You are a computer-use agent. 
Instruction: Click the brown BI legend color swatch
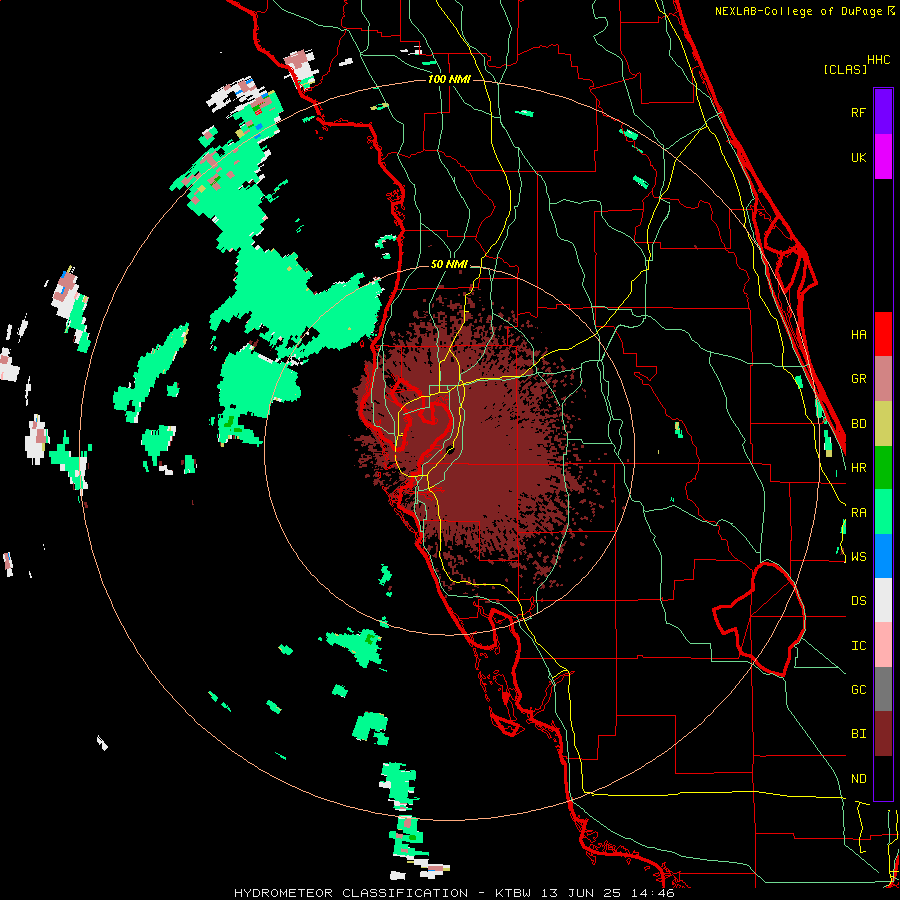tap(883, 734)
